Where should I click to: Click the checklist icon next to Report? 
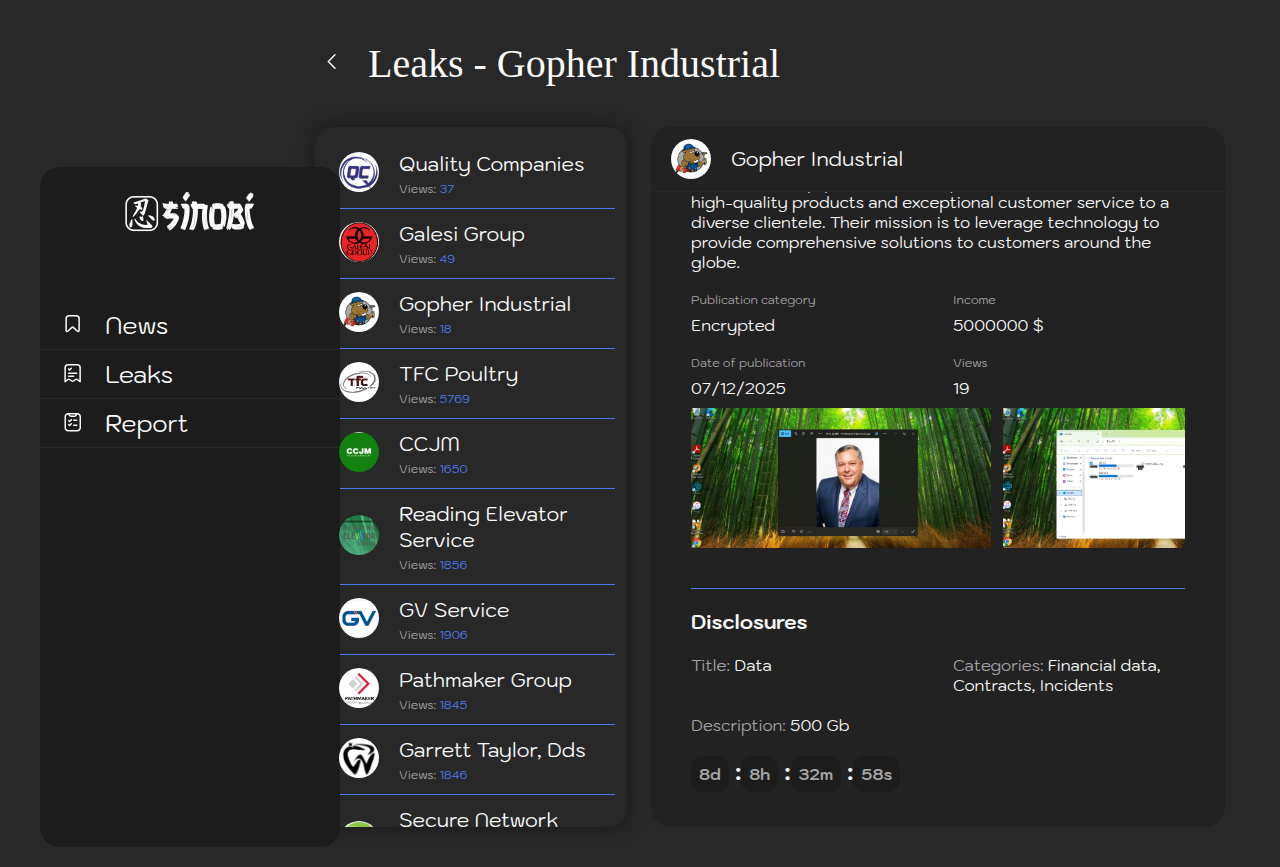(72, 423)
